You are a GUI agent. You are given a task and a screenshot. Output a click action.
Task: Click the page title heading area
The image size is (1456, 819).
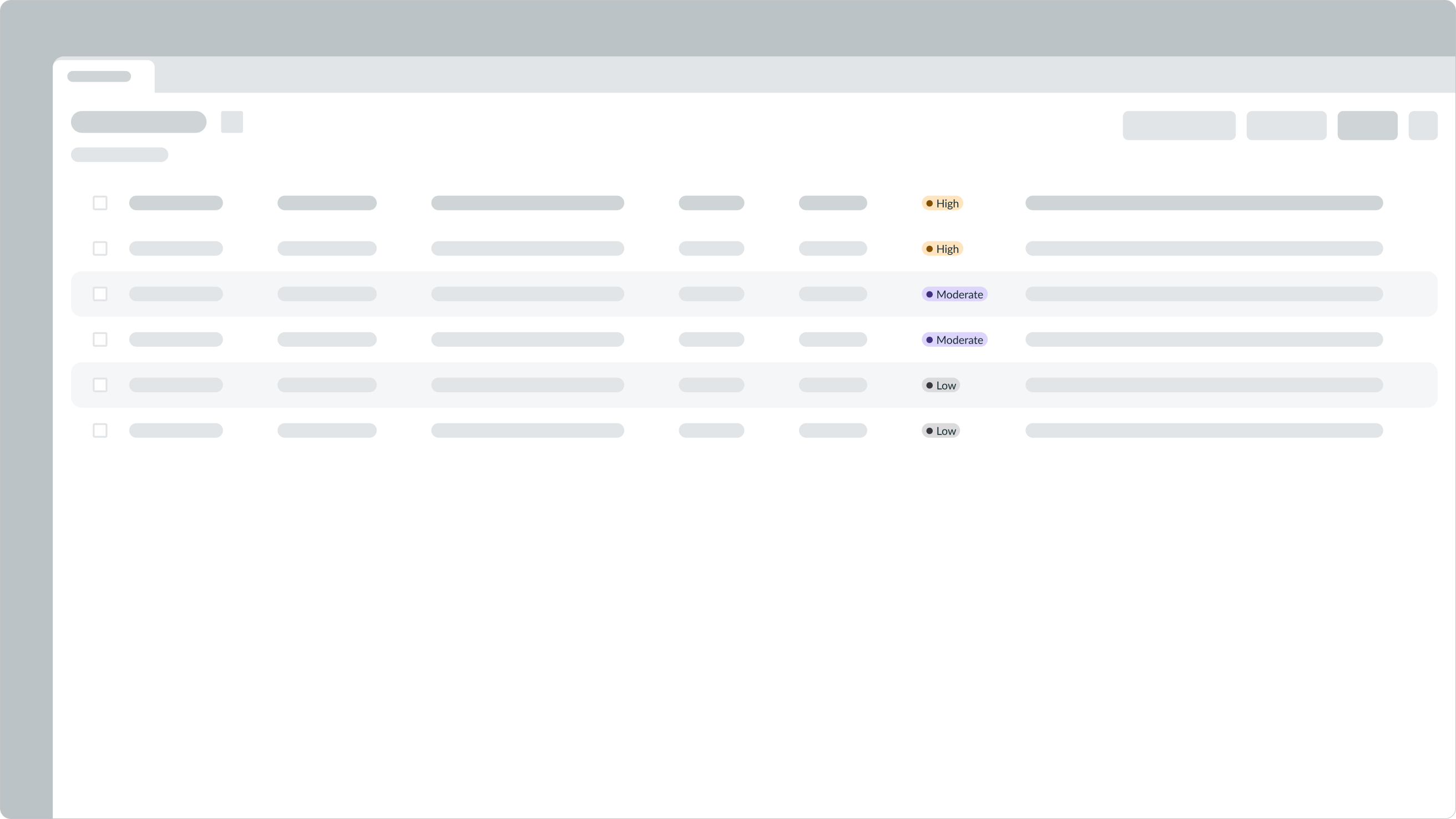point(138,122)
